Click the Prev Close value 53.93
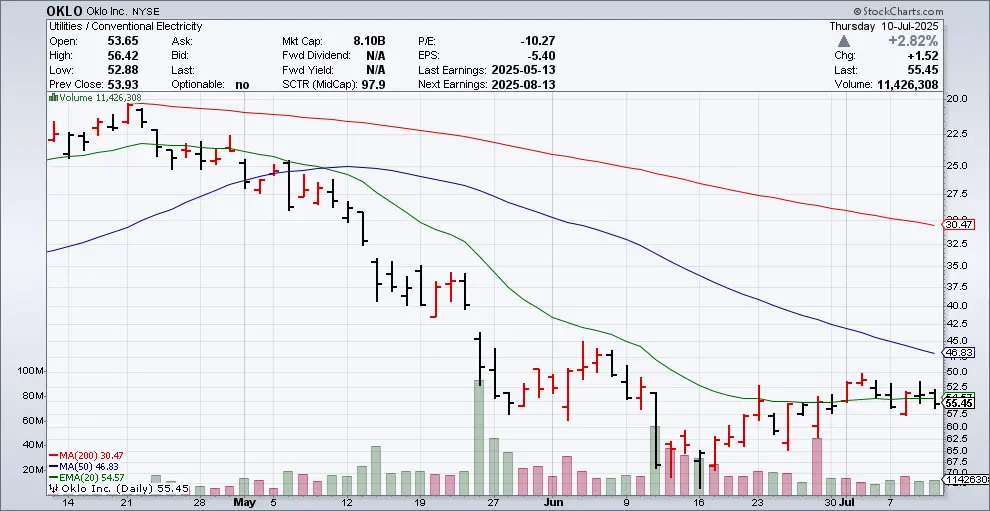This screenshot has height=511, width=990. (x=124, y=85)
